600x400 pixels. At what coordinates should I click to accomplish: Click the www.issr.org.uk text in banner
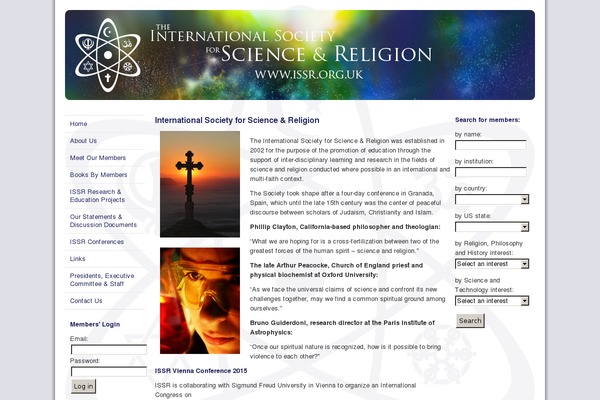(x=309, y=75)
